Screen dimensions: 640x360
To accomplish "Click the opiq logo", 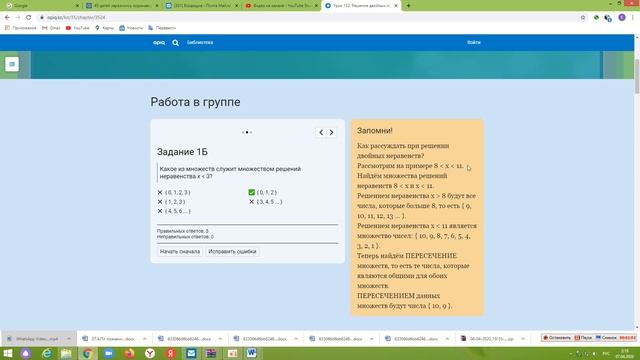I will point(159,42).
